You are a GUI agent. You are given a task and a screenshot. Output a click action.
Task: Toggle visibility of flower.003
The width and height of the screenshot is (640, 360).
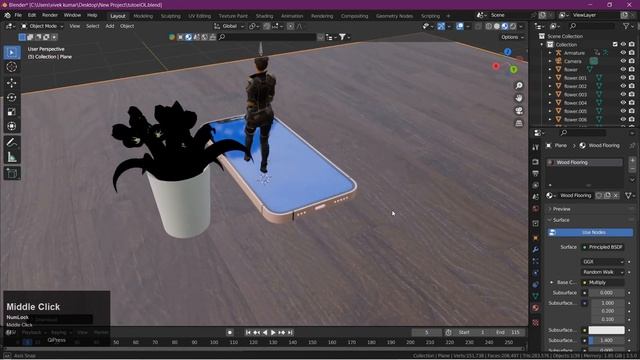pos(623,95)
